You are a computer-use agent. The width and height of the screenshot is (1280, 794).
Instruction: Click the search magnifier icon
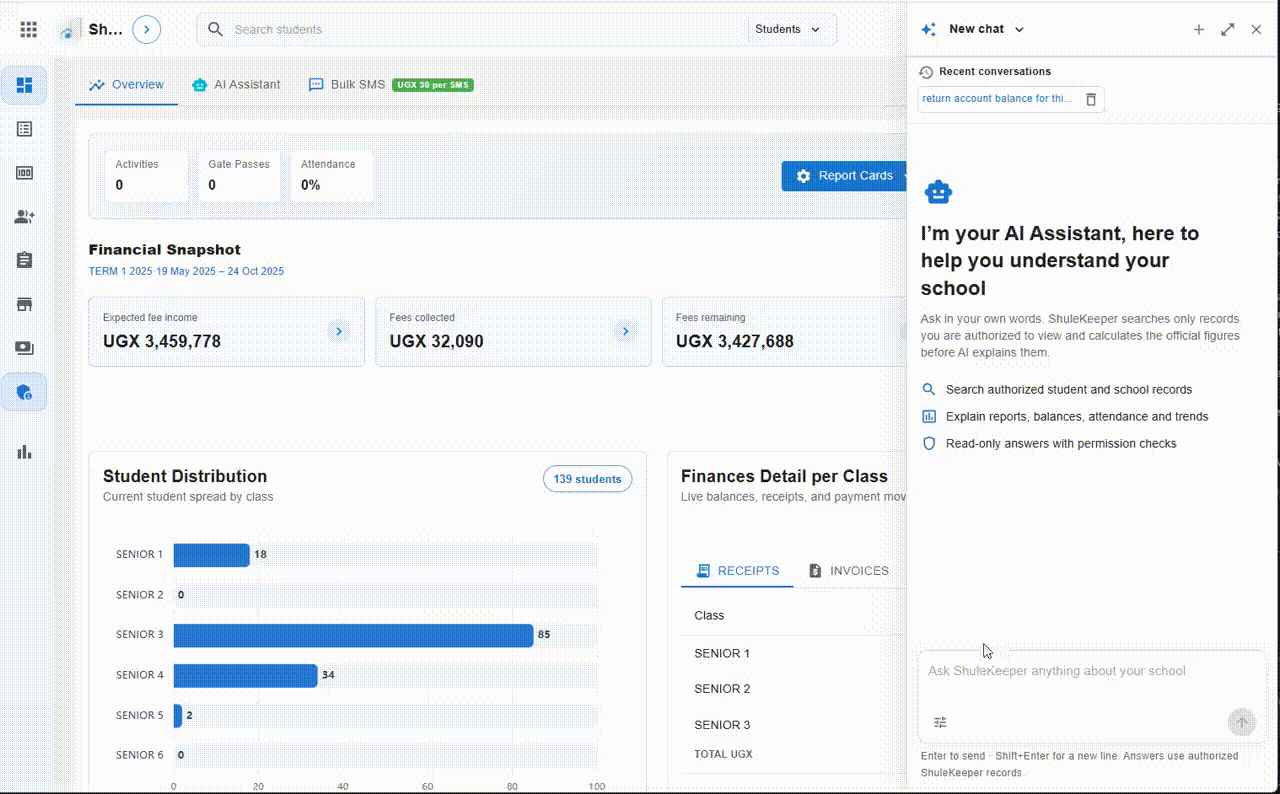click(215, 29)
